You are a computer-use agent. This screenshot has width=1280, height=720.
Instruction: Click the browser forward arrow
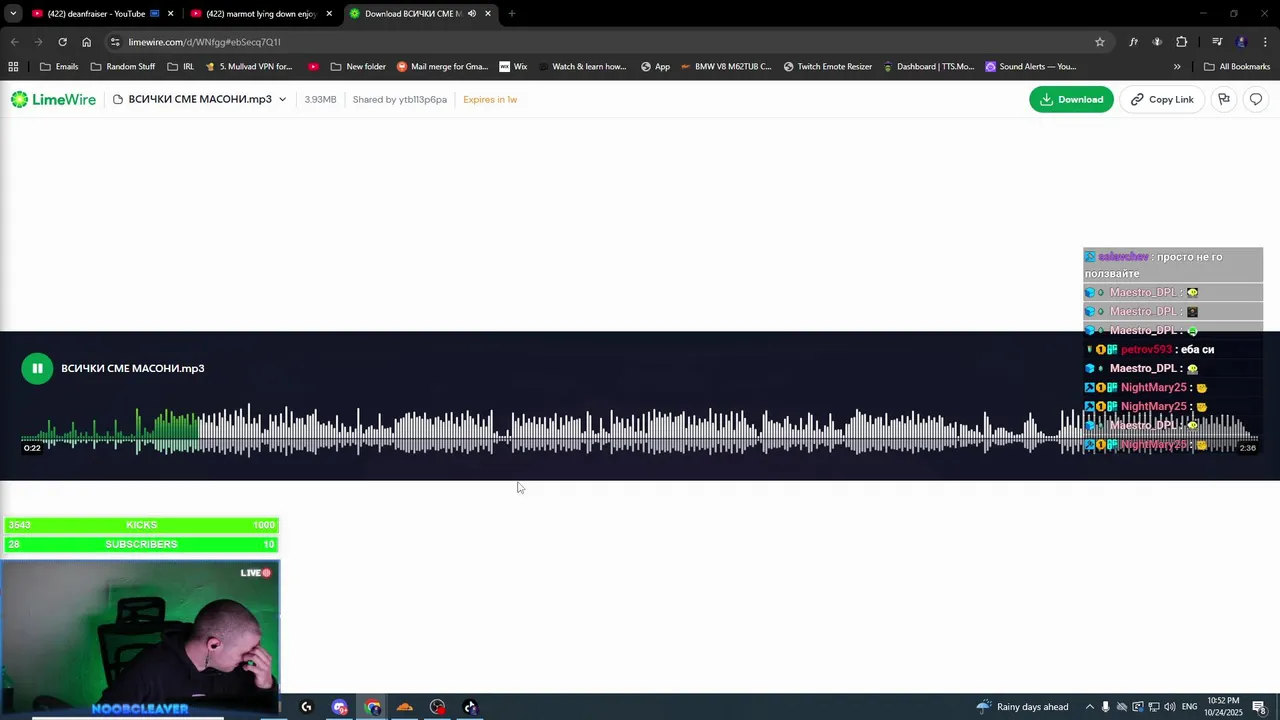click(38, 42)
